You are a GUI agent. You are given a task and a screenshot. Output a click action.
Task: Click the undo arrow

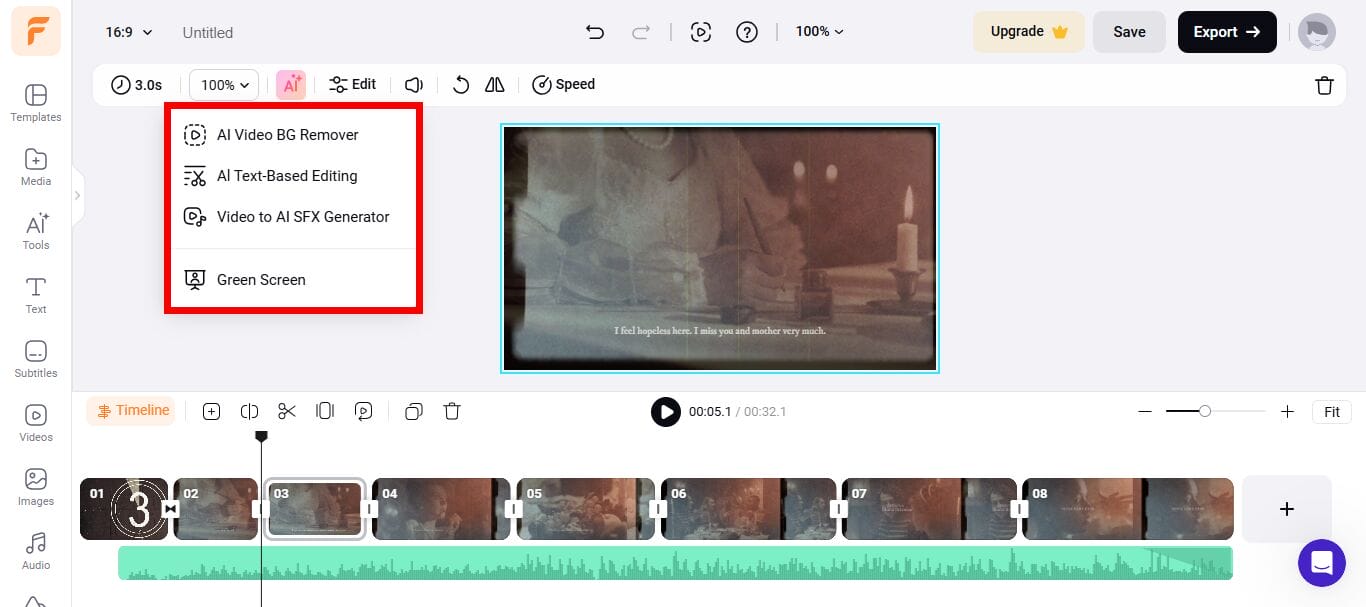point(595,32)
